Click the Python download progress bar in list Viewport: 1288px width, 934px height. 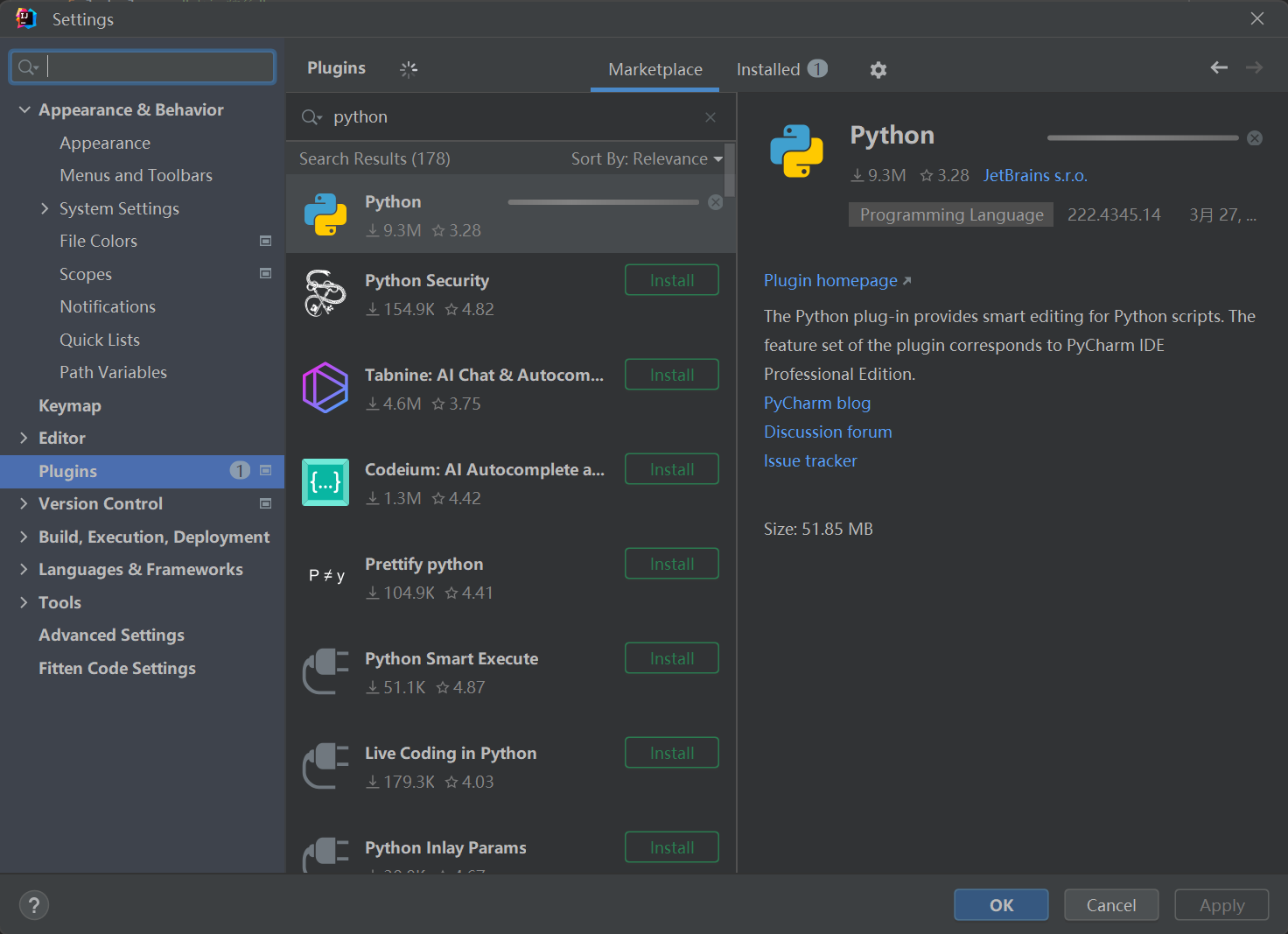(604, 202)
